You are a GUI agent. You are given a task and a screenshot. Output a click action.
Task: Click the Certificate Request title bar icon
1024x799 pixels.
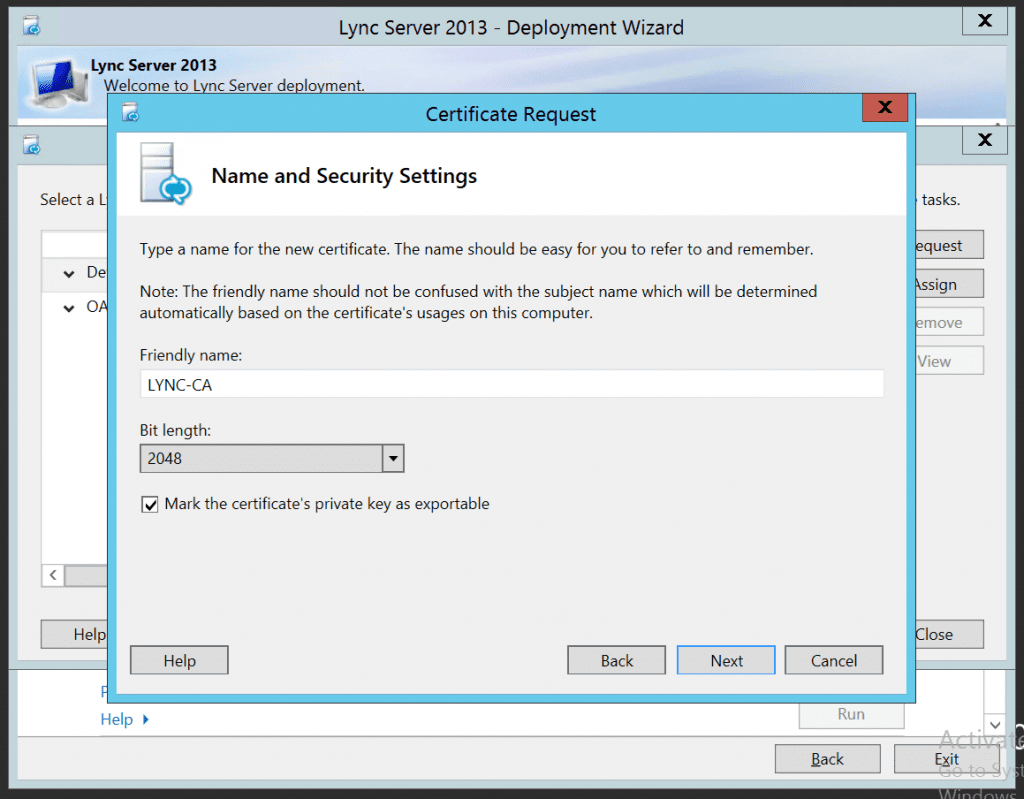(x=130, y=112)
